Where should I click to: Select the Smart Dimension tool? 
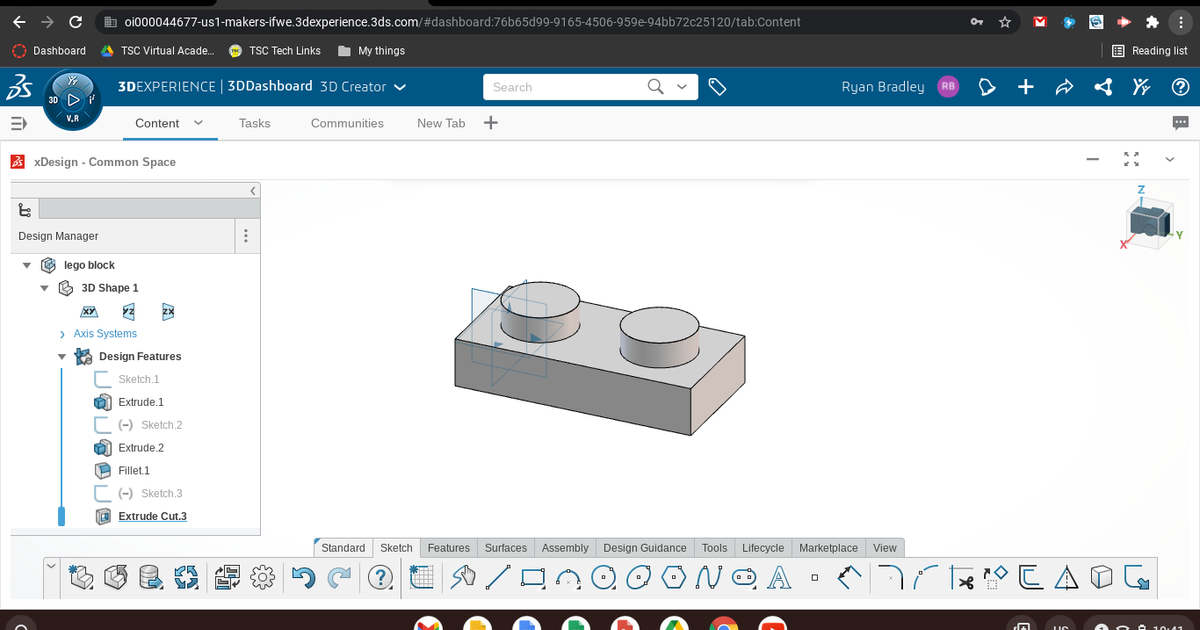coord(850,577)
